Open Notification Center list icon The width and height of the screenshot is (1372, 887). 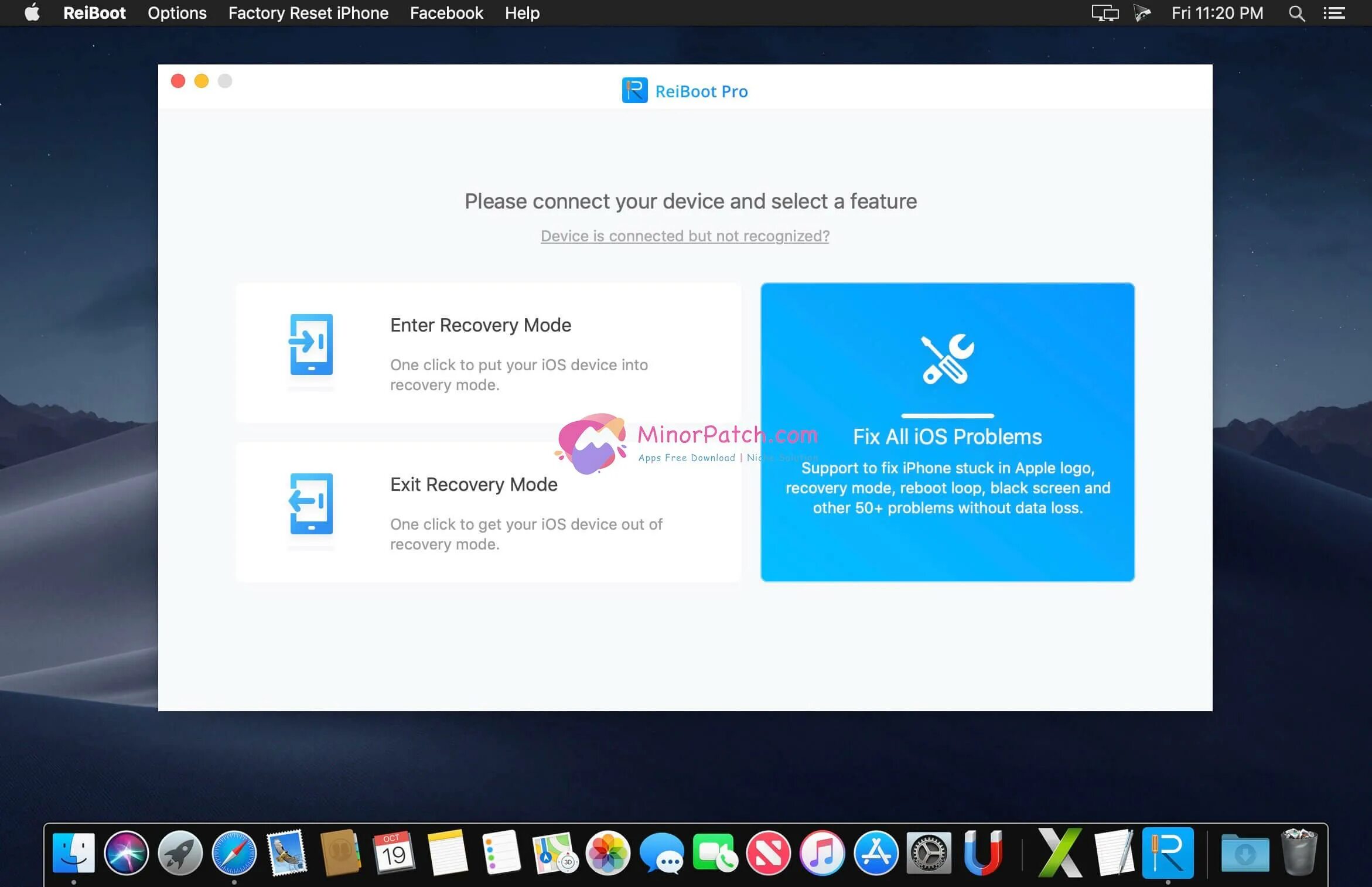coord(1334,13)
